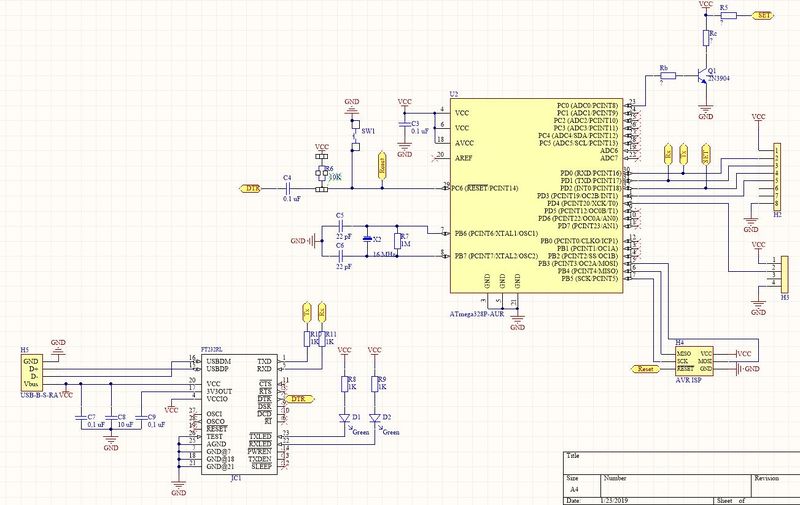Pick the D2 green LED symbol
This screenshot has height=505, width=800.
point(374,417)
